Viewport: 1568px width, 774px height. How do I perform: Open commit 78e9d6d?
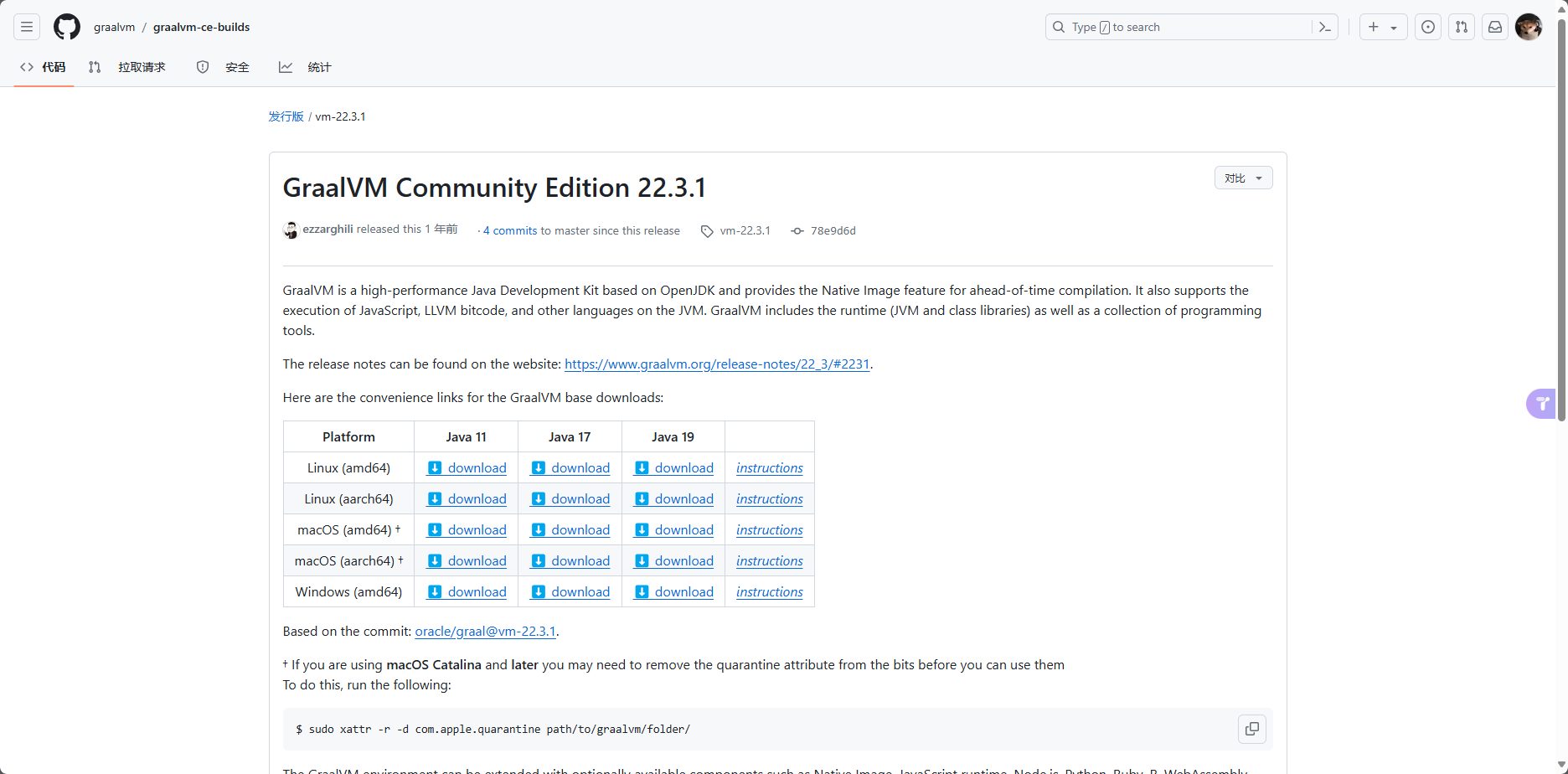(833, 230)
